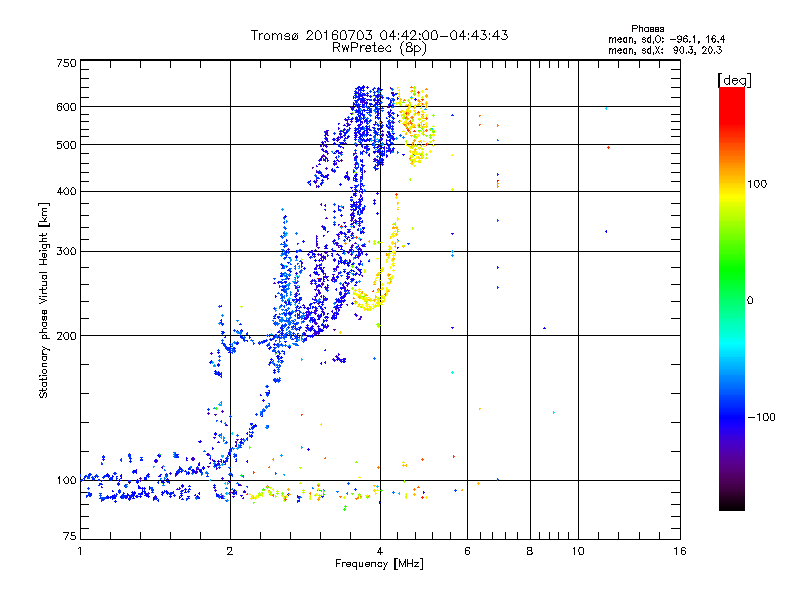Click the colorbar label '100'
Viewport: 800px width, 600px height.
pos(757,184)
